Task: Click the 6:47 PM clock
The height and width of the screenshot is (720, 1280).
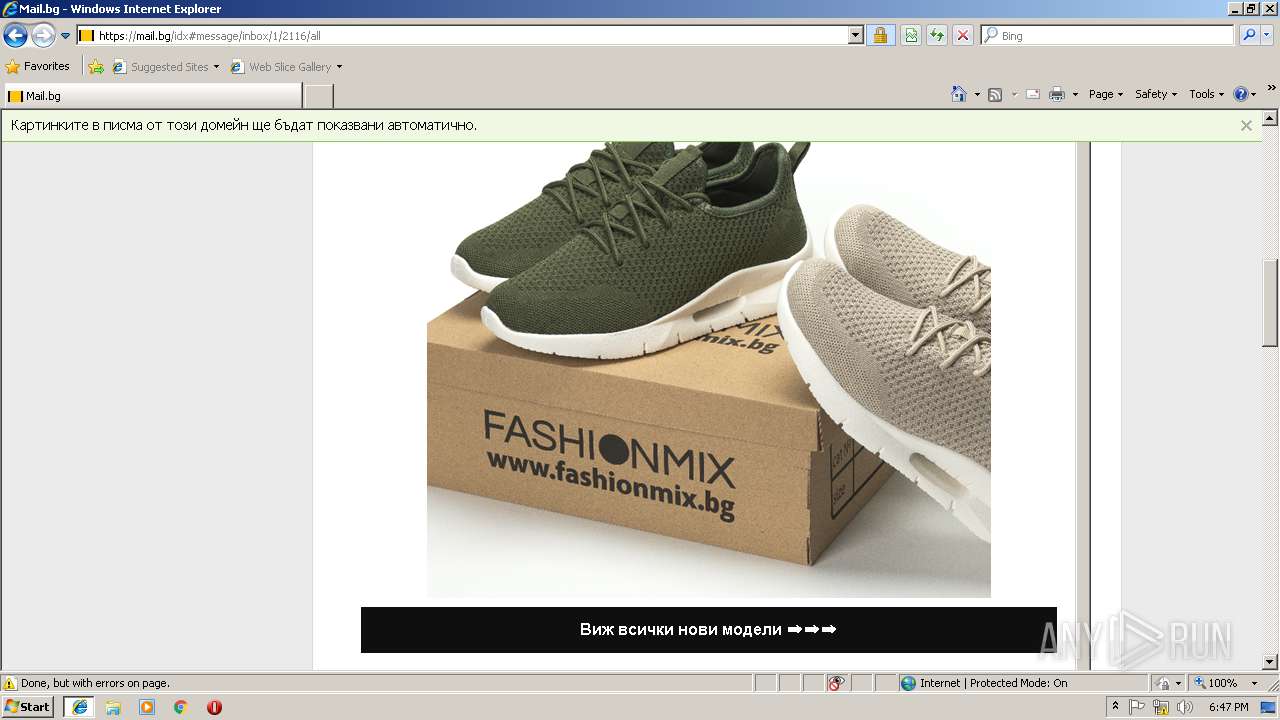Action: pos(1229,707)
